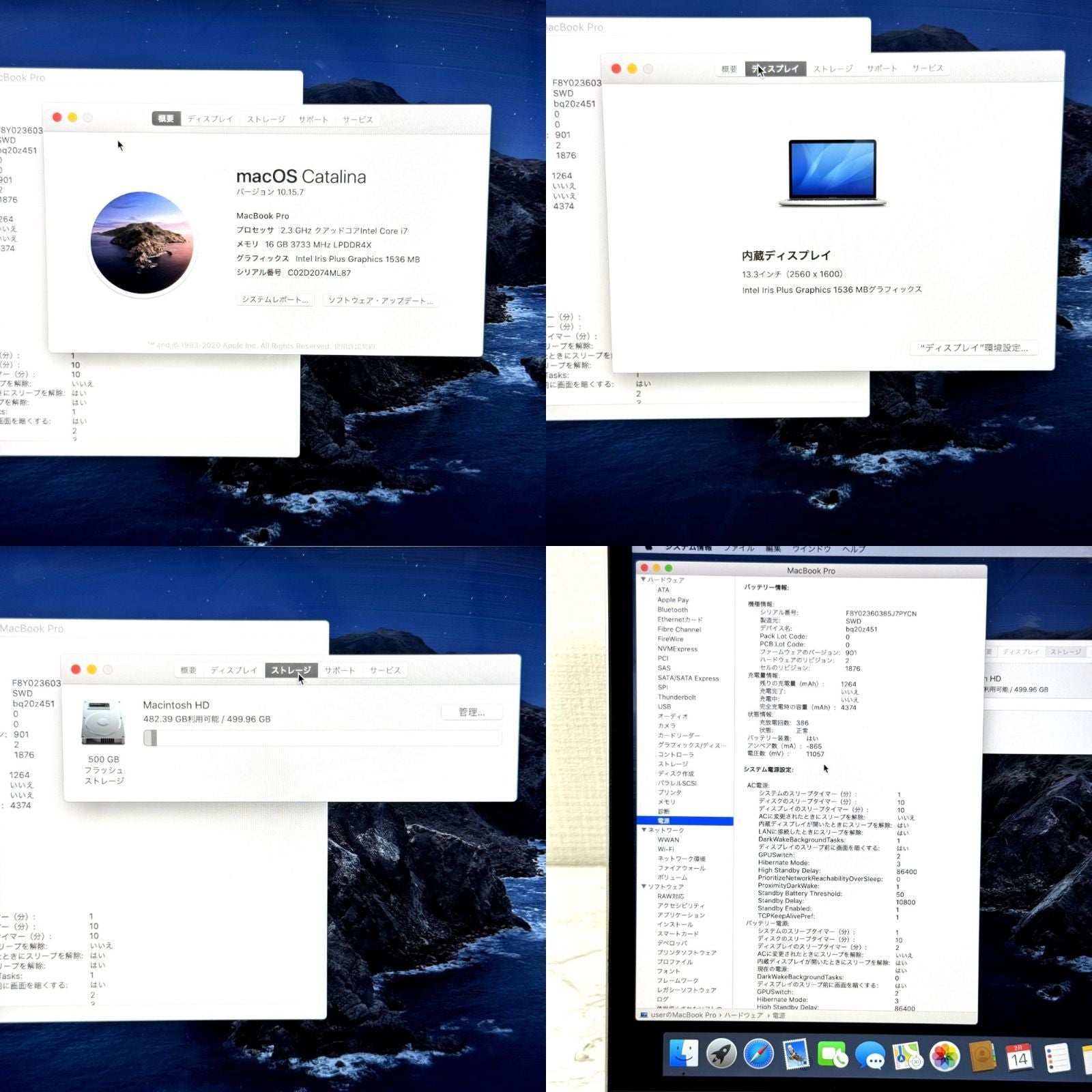Screen dimensions: 1092x1092
Task: Click 充放電回数 386 battery cycle value
Action: [x=802, y=722]
